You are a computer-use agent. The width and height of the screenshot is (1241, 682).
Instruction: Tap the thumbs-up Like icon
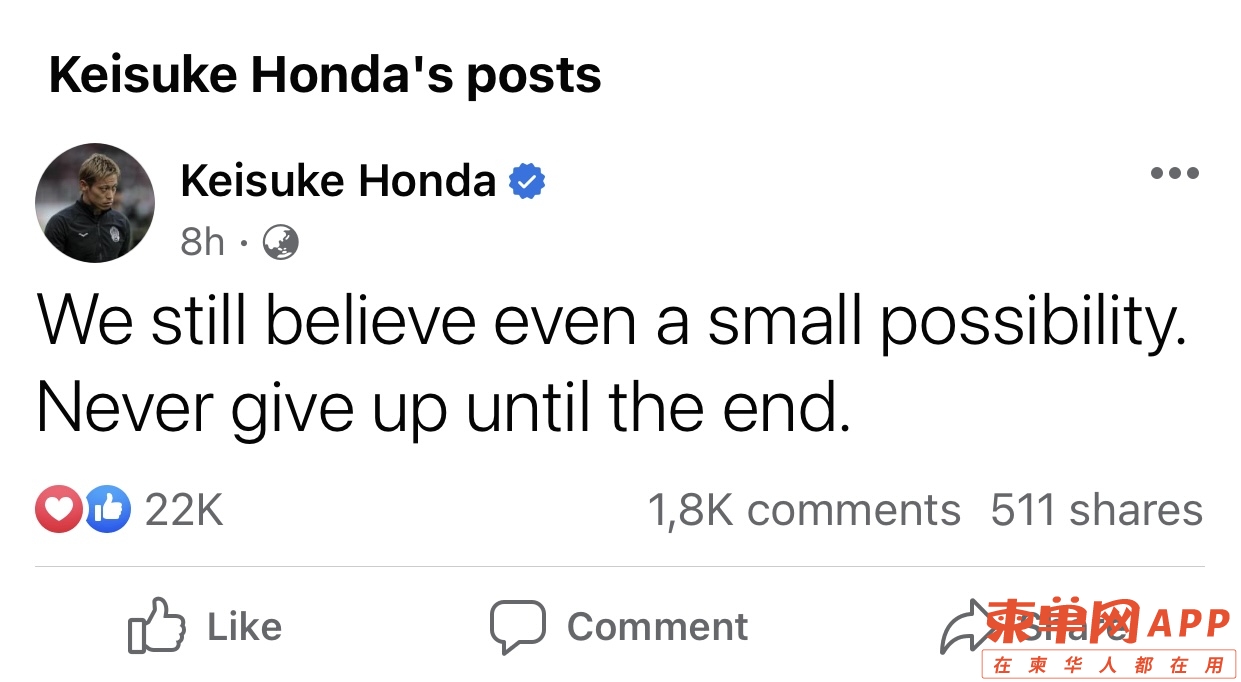click(157, 626)
